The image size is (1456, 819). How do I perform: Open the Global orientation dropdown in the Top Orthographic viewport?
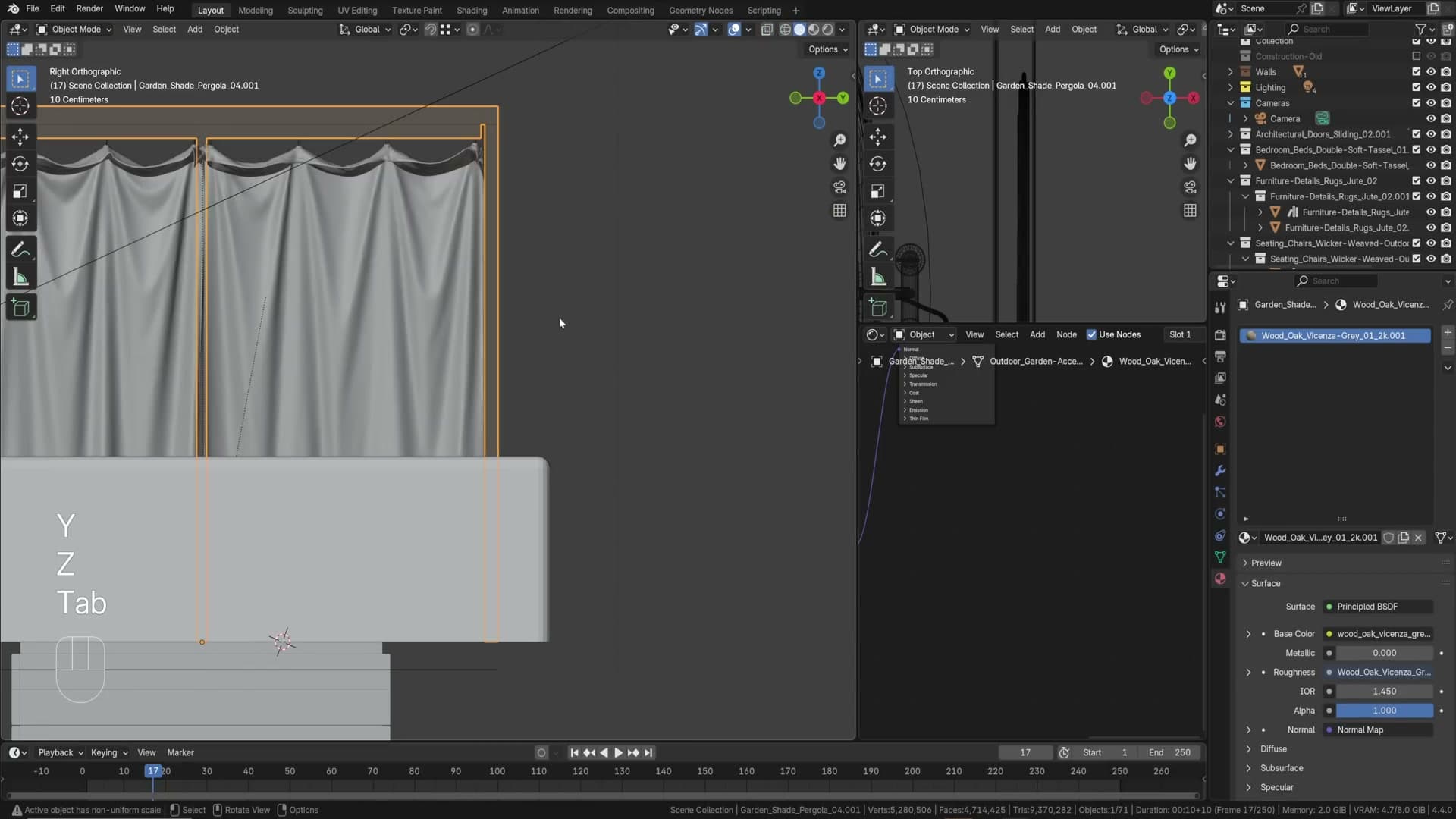pos(1142,30)
